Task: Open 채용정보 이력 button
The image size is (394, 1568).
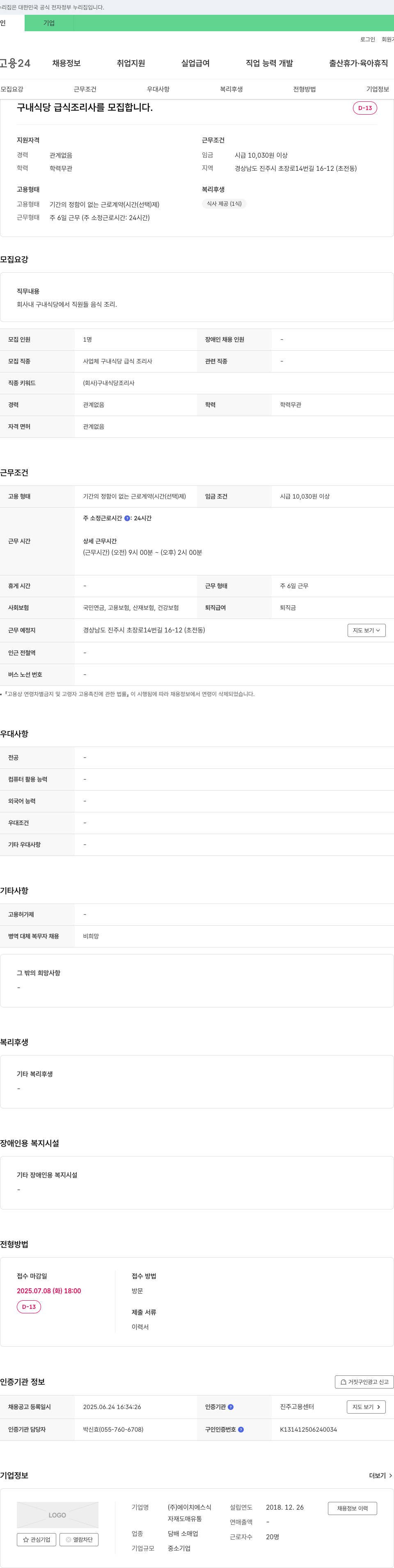Action: pos(353,1508)
